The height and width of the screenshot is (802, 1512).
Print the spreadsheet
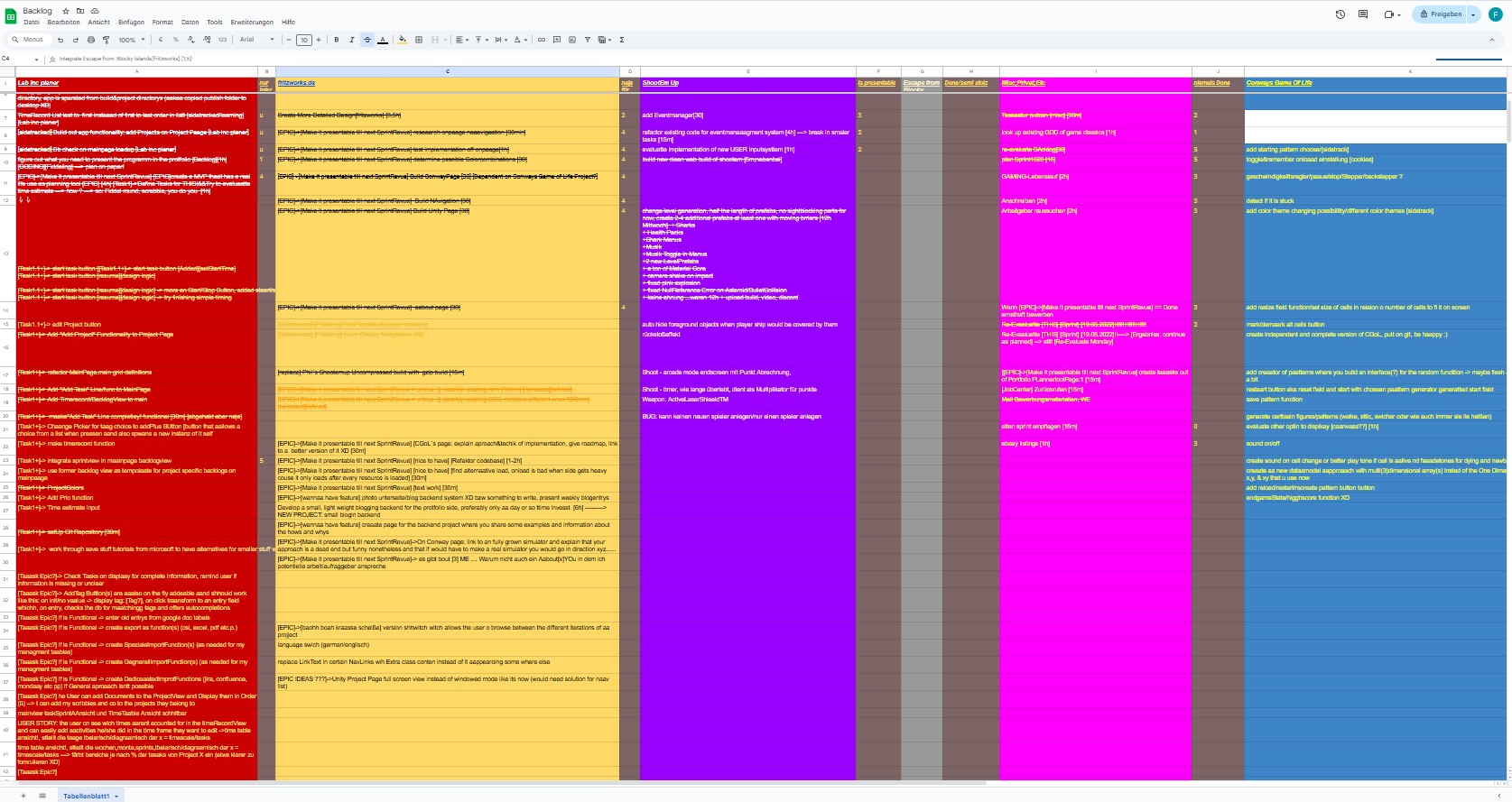point(91,40)
